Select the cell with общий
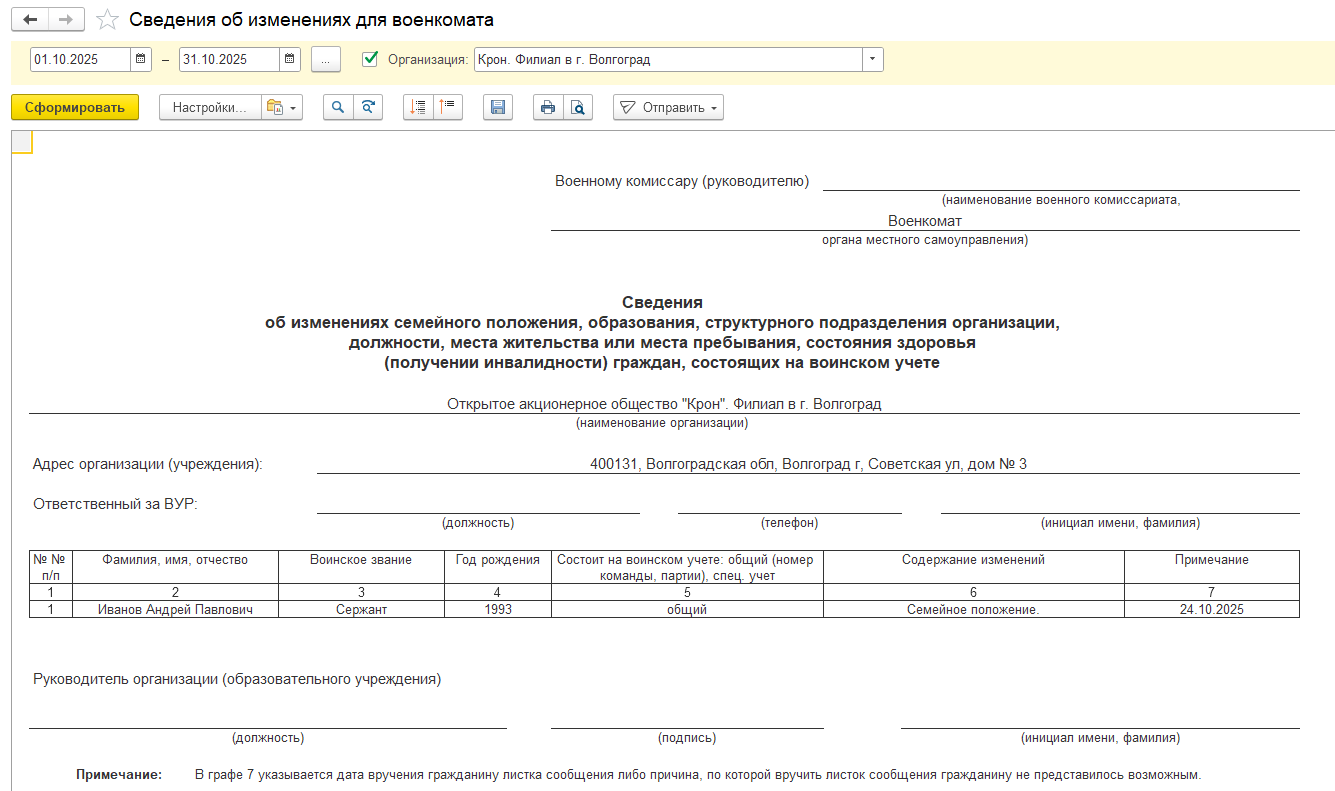 tap(687, 609)
